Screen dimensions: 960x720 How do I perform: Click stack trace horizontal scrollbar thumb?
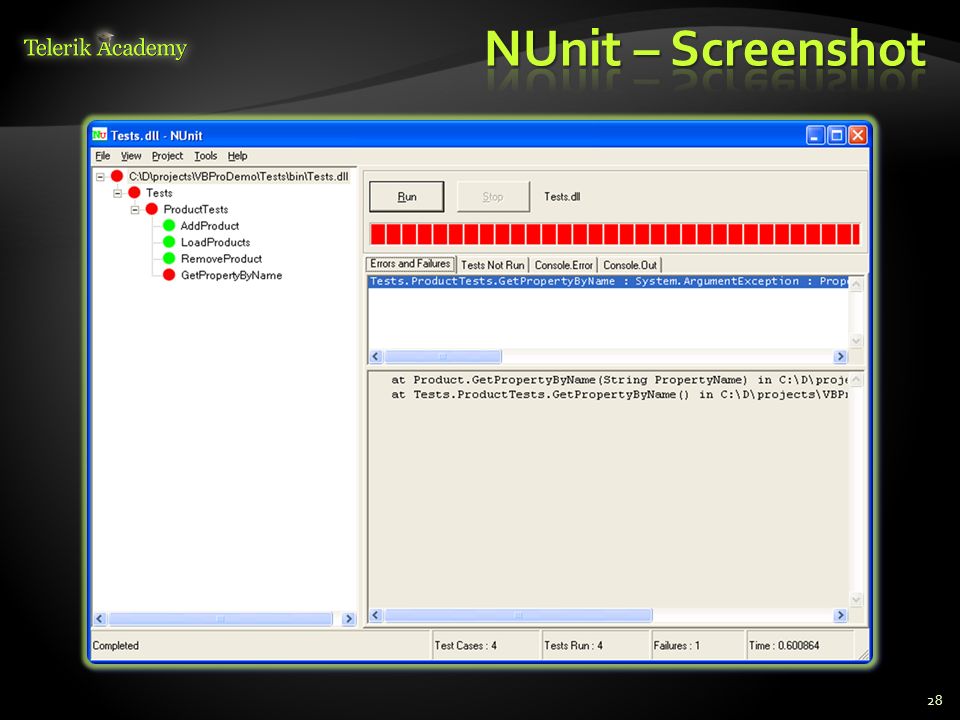click(x=518, y=615)
